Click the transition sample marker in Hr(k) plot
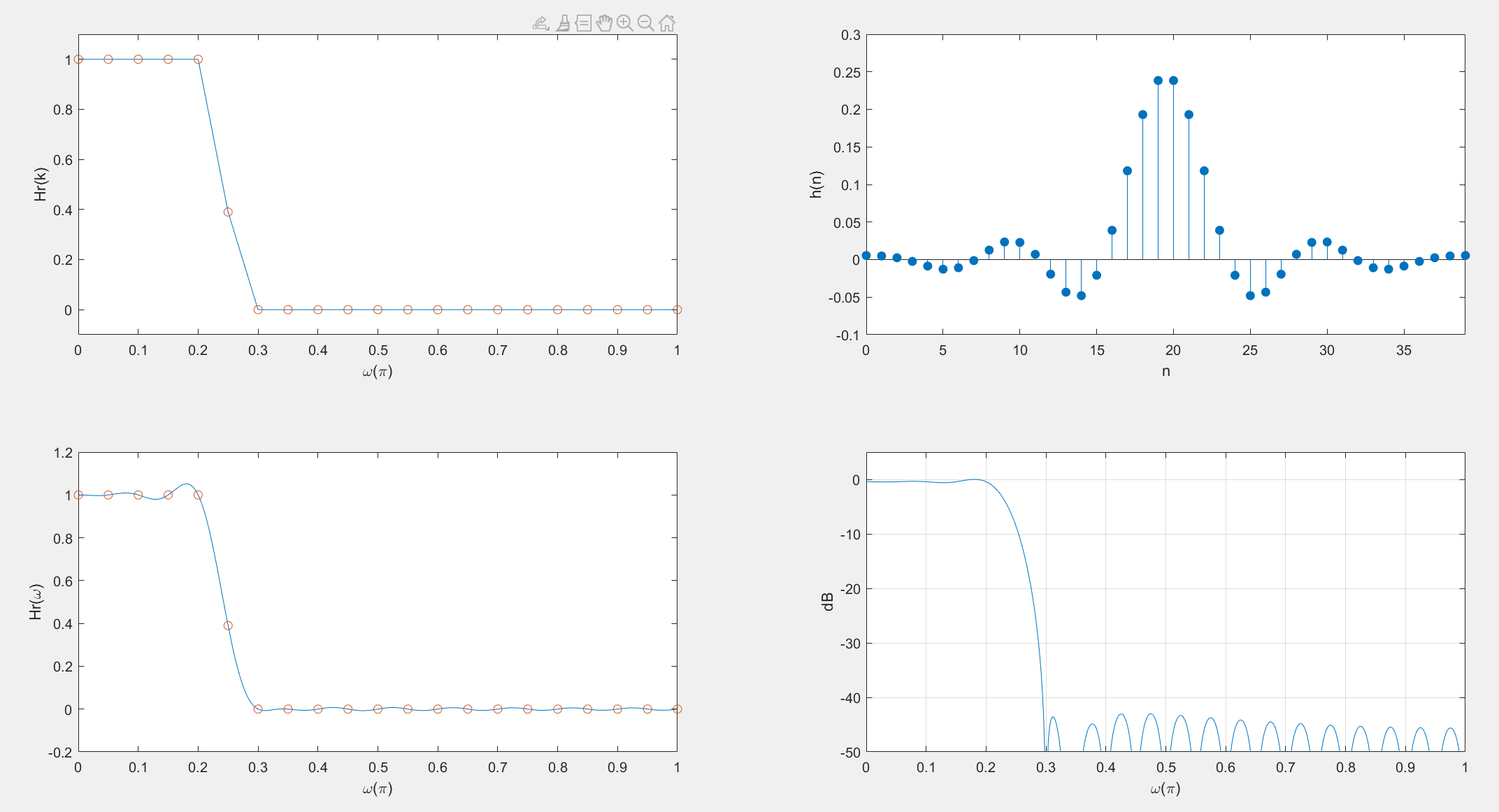Image resolution: width=1499 pixels, height=812 pixels. [x=228, y=212]
